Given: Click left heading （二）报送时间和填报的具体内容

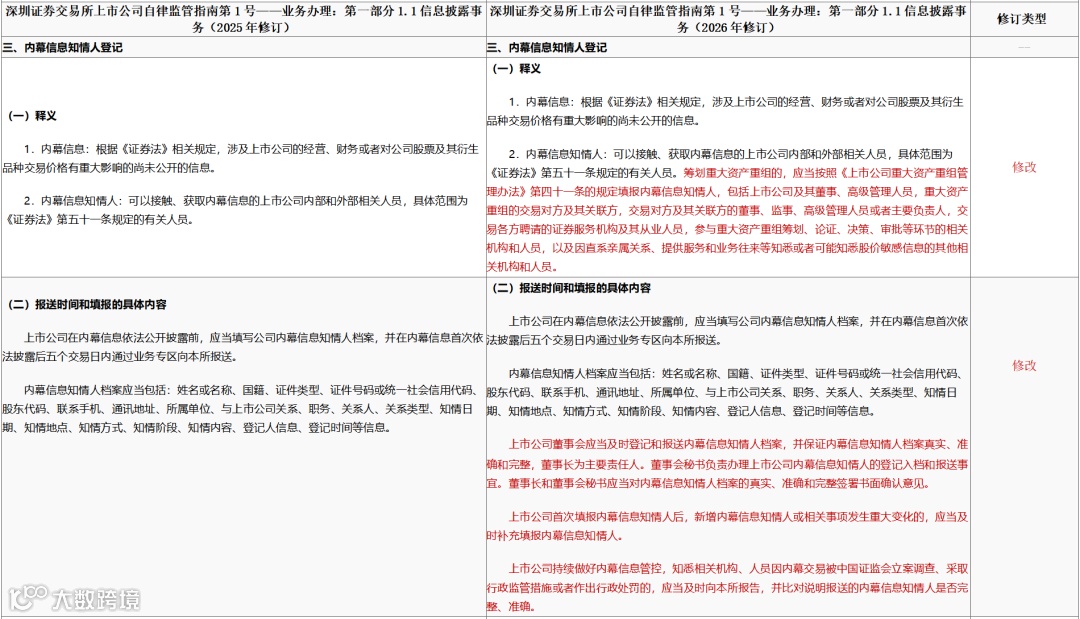Looking at the screenshot, I should (x=87, y=304).
